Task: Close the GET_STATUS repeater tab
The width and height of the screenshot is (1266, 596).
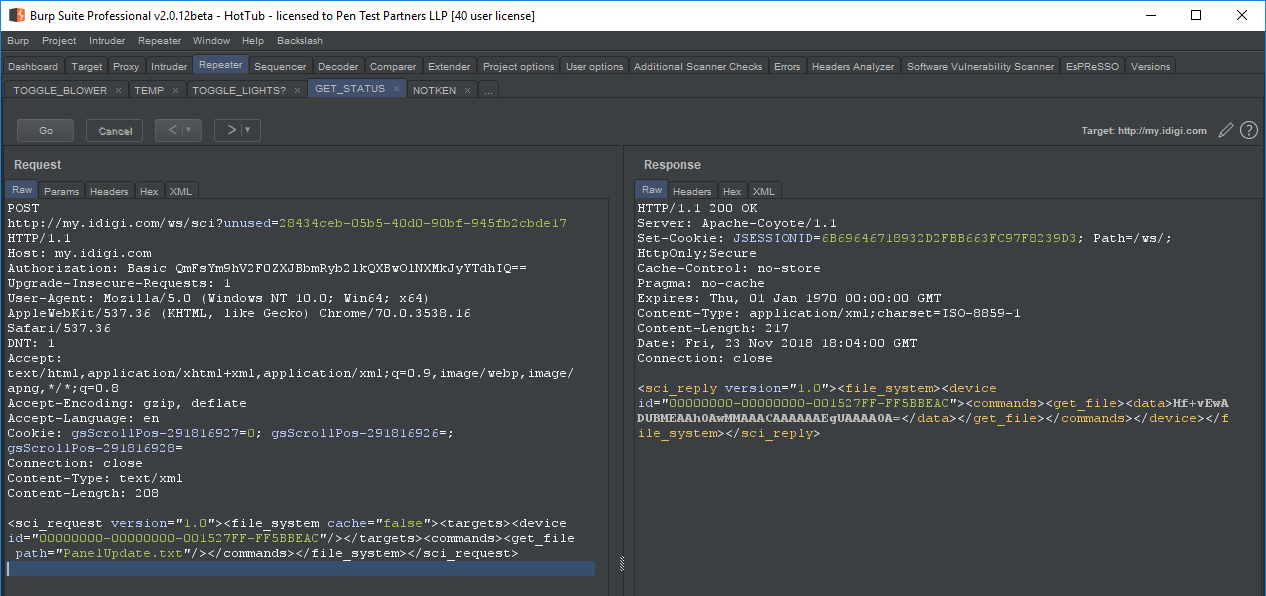Action: tap(396, 89)
